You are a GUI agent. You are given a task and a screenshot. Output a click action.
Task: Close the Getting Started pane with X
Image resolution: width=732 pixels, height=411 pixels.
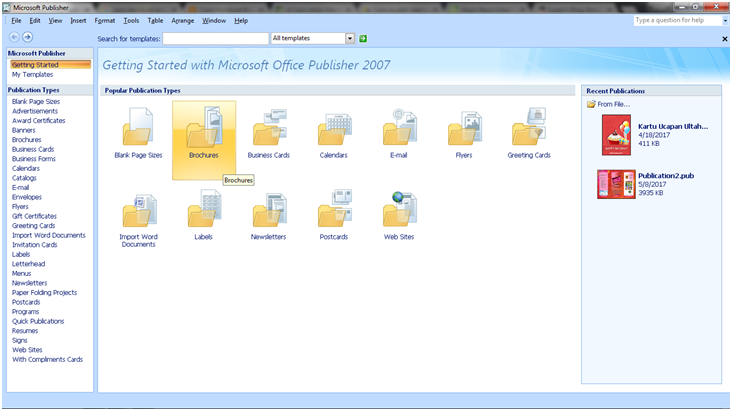click(x=725, y=39)
